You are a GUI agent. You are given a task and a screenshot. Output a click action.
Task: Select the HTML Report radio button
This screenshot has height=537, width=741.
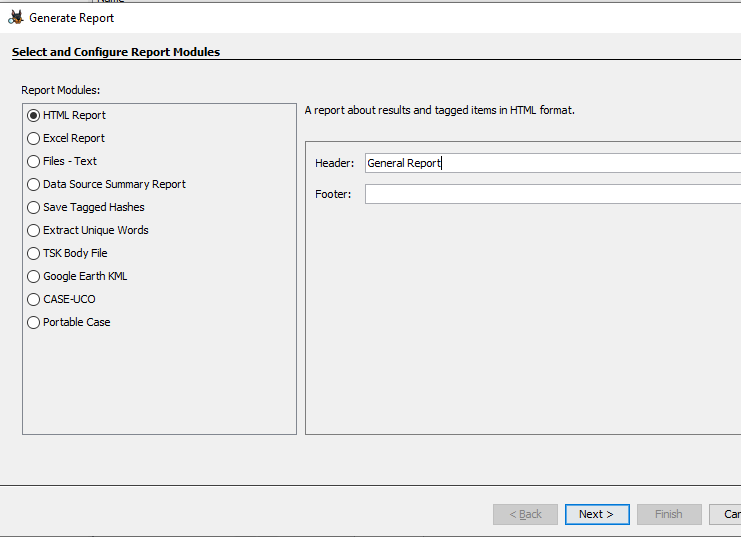click(34, 115)
